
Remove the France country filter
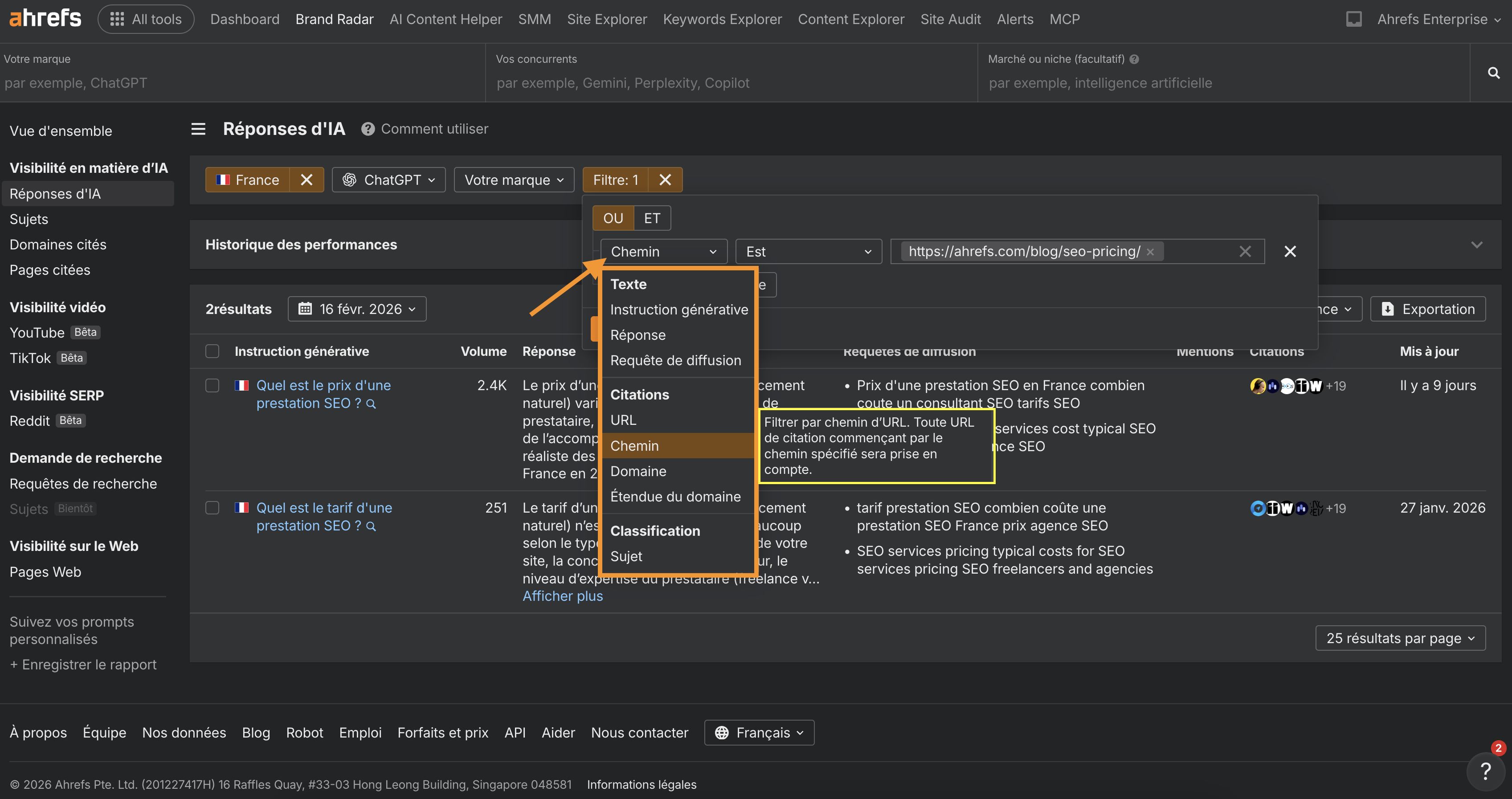[306, 180]
